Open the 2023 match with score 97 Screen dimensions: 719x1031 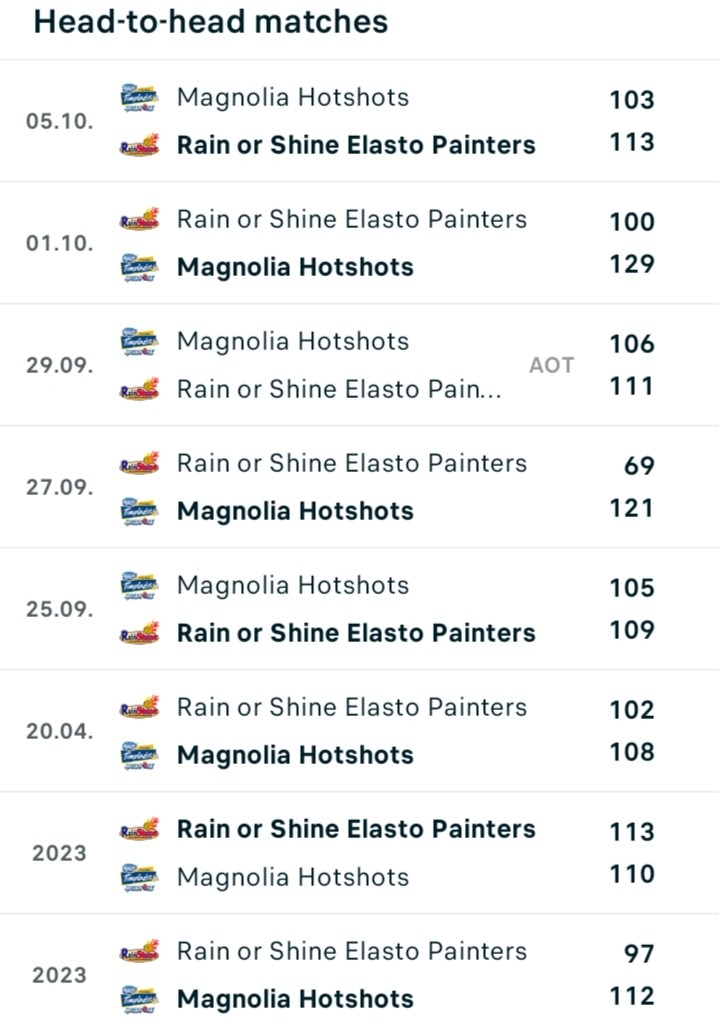coord(359,975)
